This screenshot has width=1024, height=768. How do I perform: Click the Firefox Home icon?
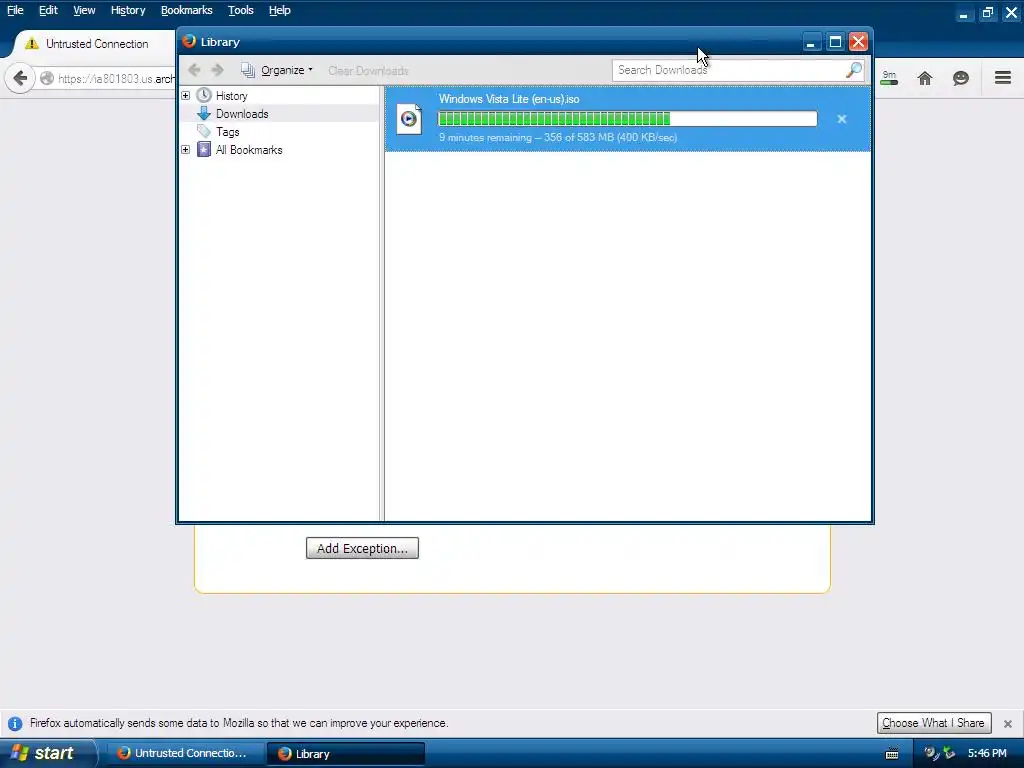(x=925, y=78)
